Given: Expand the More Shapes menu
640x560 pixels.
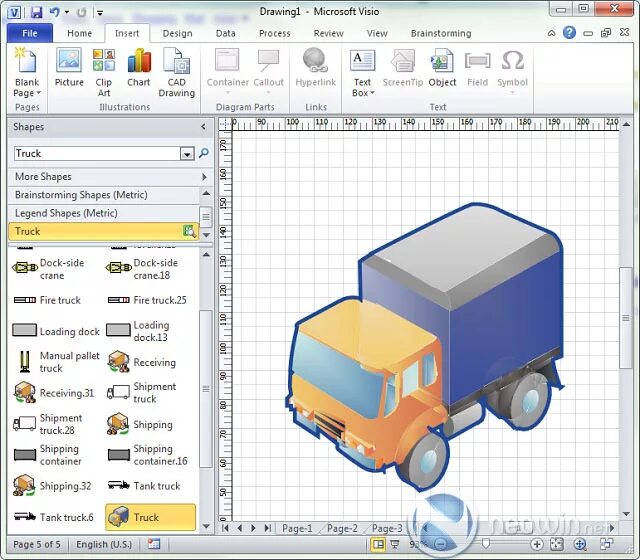Looking at the screenshot, I should 110,177.
